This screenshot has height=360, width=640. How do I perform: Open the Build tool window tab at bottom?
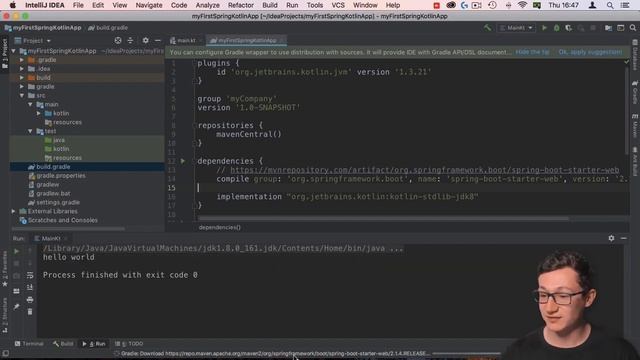(63, 344)
